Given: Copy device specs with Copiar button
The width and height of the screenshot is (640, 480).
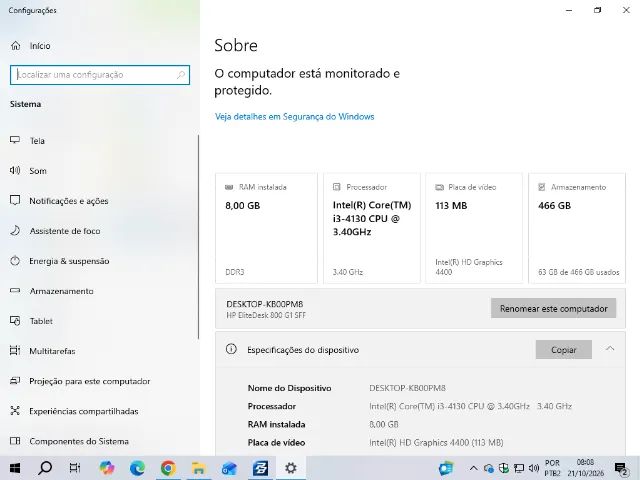Looking at the screenshot, I should 564,350.
